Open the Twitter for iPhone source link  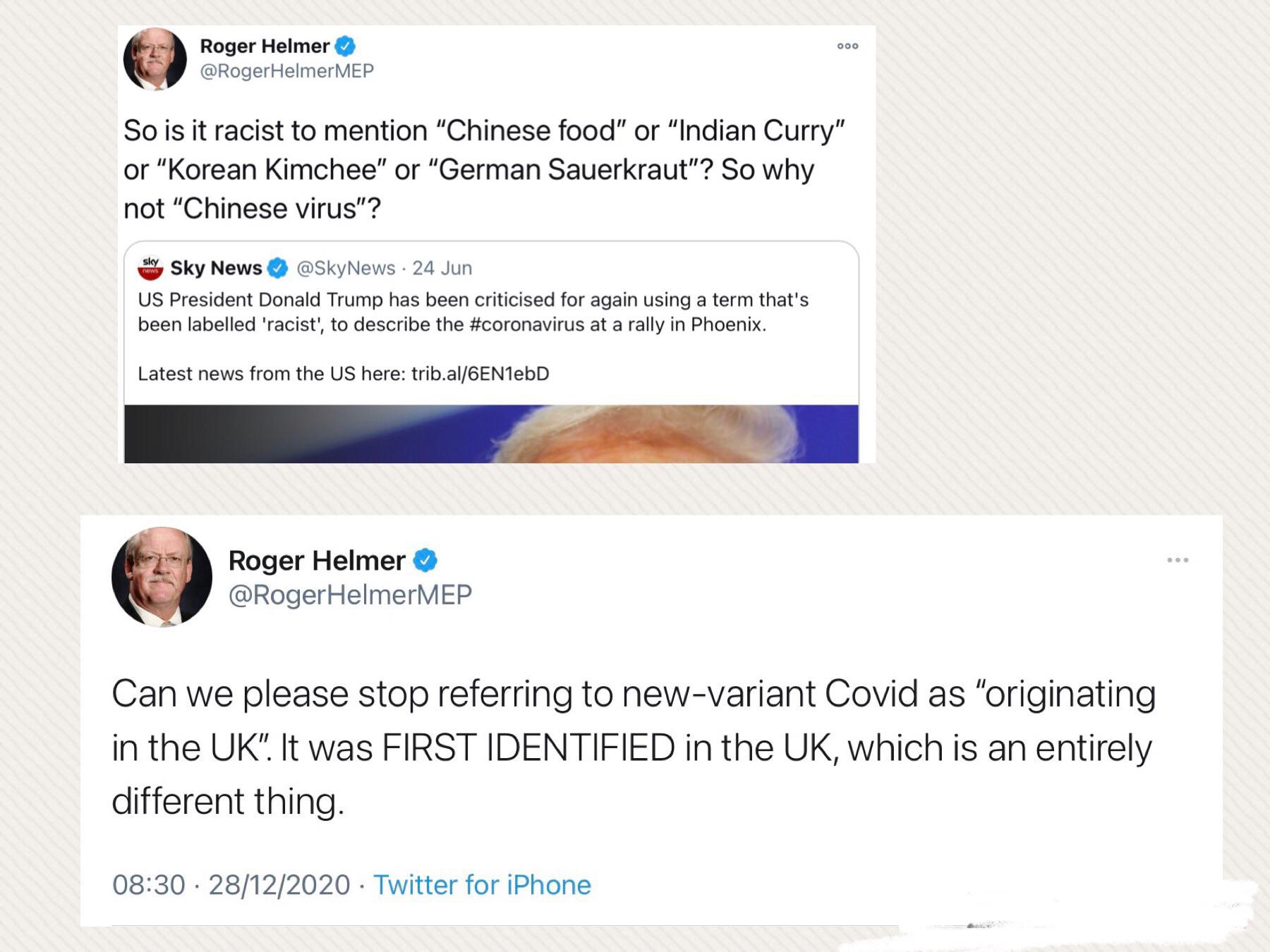(482, 885)
